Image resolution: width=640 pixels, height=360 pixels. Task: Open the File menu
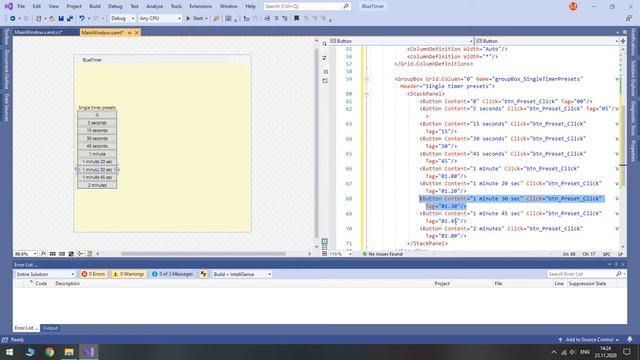[21, 6]
